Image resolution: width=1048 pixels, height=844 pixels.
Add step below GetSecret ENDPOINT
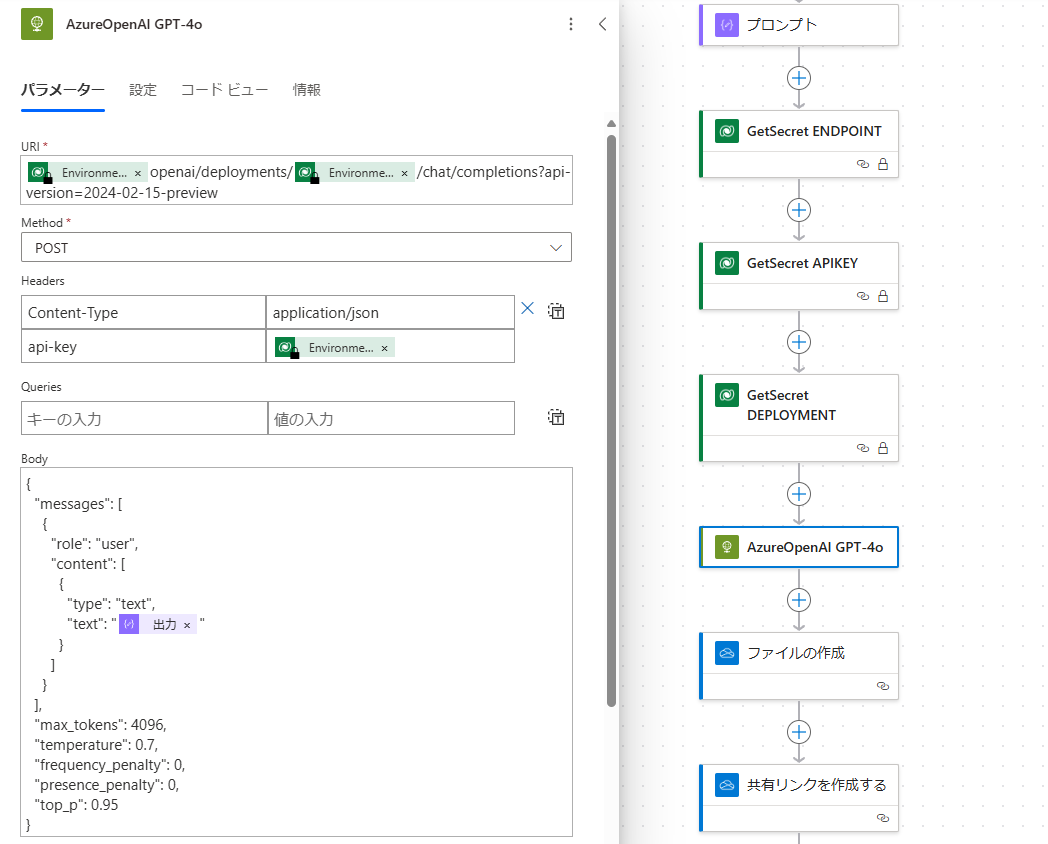799,210
